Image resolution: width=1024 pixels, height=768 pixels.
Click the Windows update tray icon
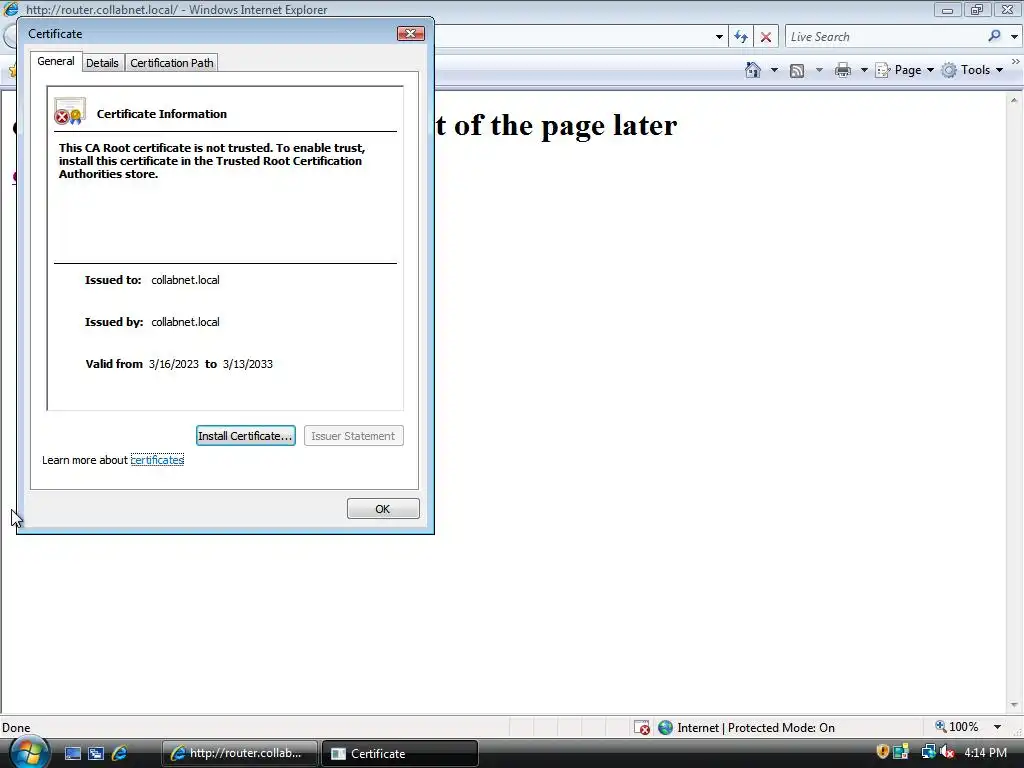901,752
